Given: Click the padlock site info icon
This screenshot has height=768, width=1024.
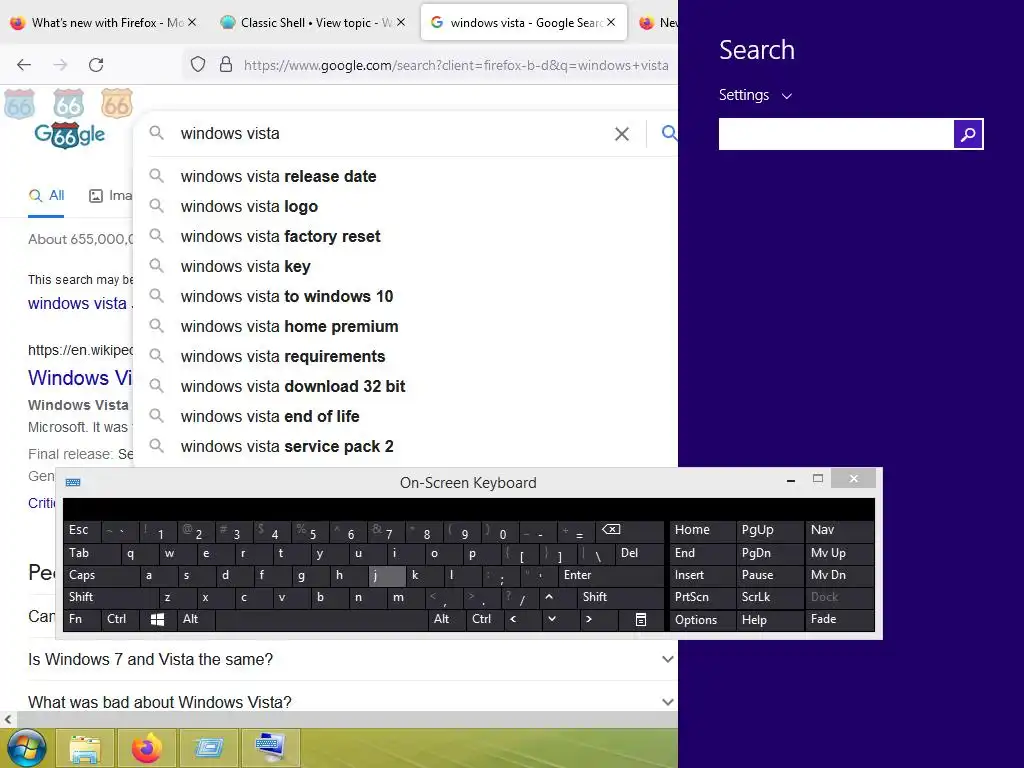Looking at the screenshot, I should click(x=226, y=65).
